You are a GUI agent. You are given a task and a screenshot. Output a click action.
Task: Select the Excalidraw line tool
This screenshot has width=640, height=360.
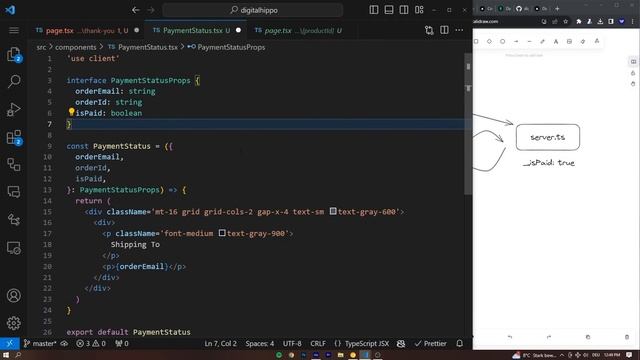[529, 41]
